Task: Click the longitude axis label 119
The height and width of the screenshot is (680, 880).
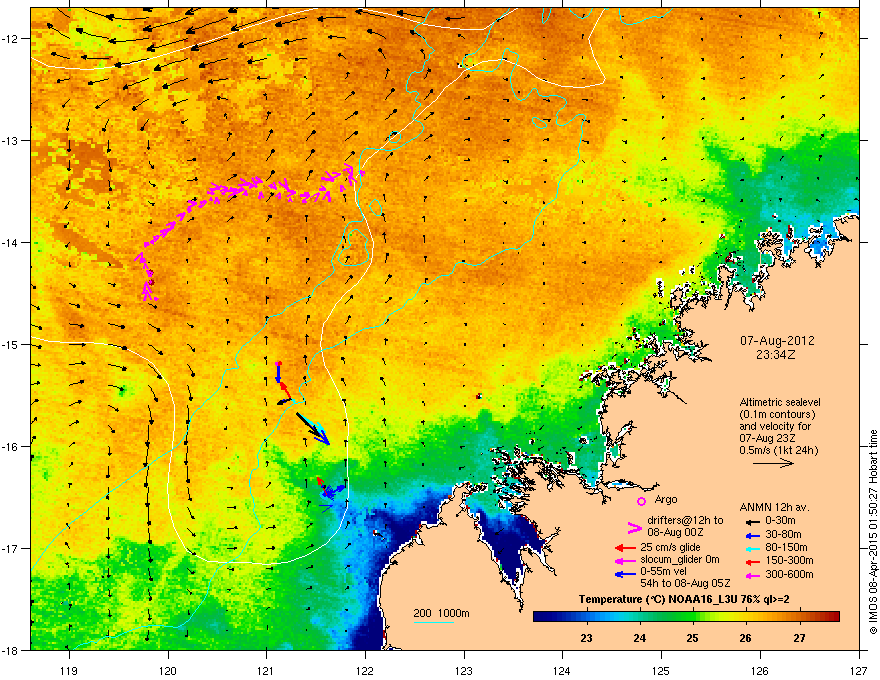Action: (x=69, y=670)
